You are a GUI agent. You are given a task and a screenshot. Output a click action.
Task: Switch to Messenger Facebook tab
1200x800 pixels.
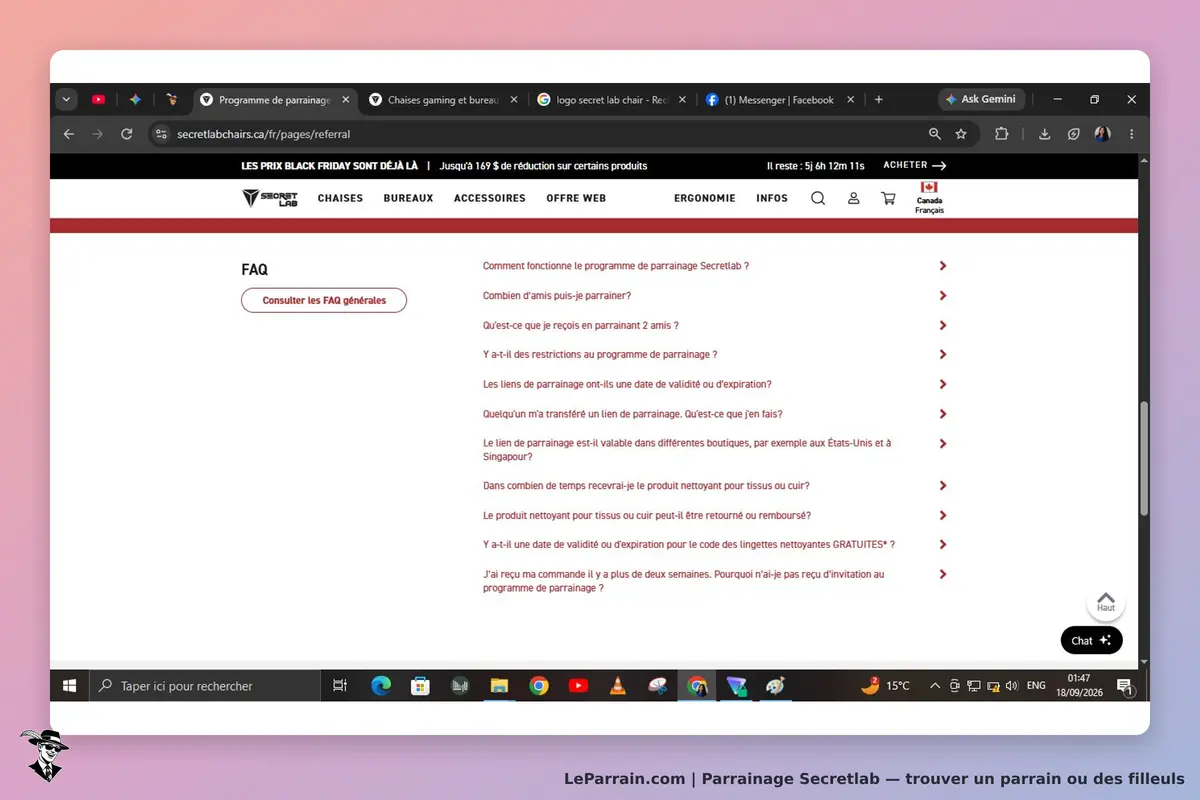click(781, 99)
